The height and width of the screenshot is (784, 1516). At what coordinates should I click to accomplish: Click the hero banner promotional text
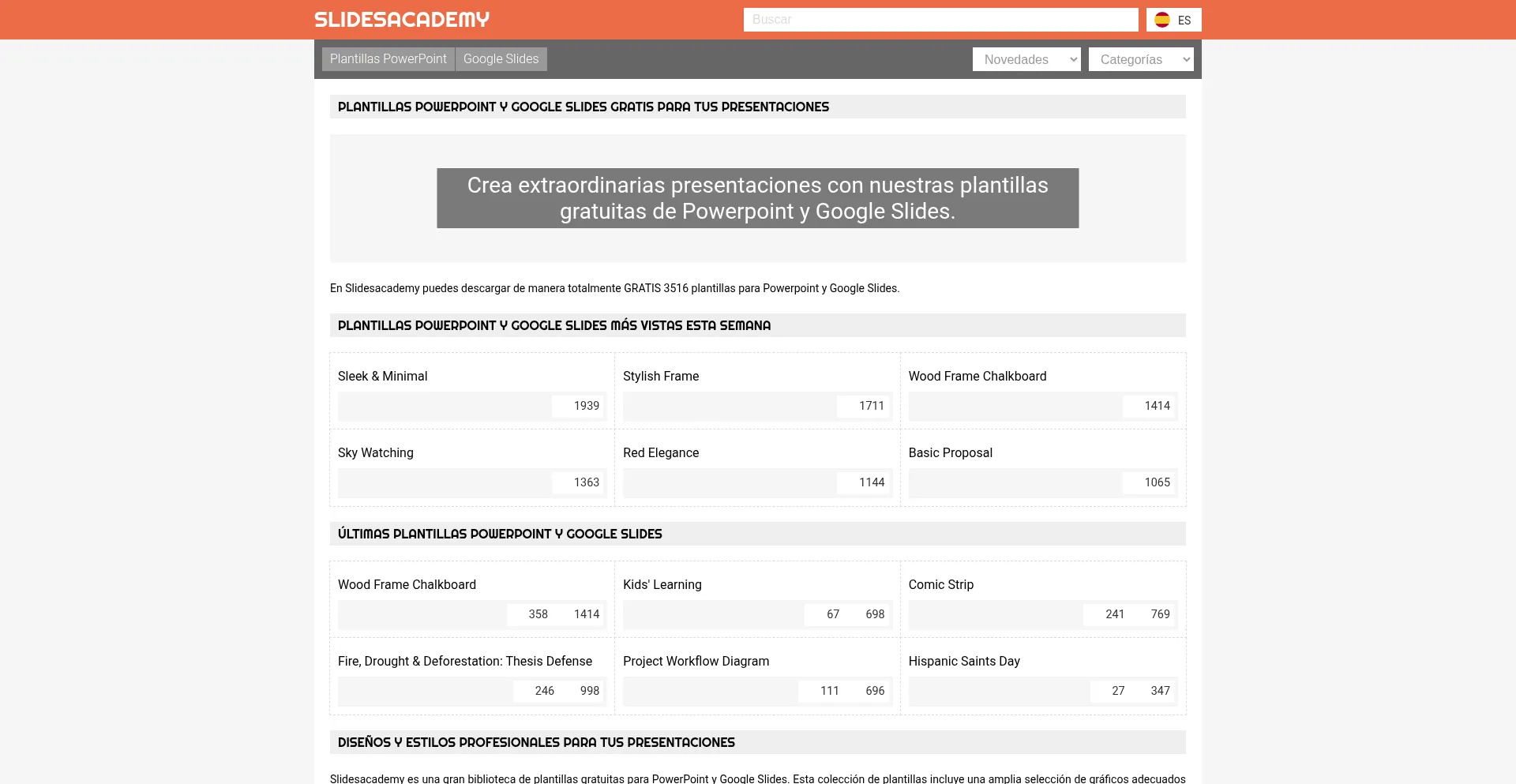[x=757, y=198]
